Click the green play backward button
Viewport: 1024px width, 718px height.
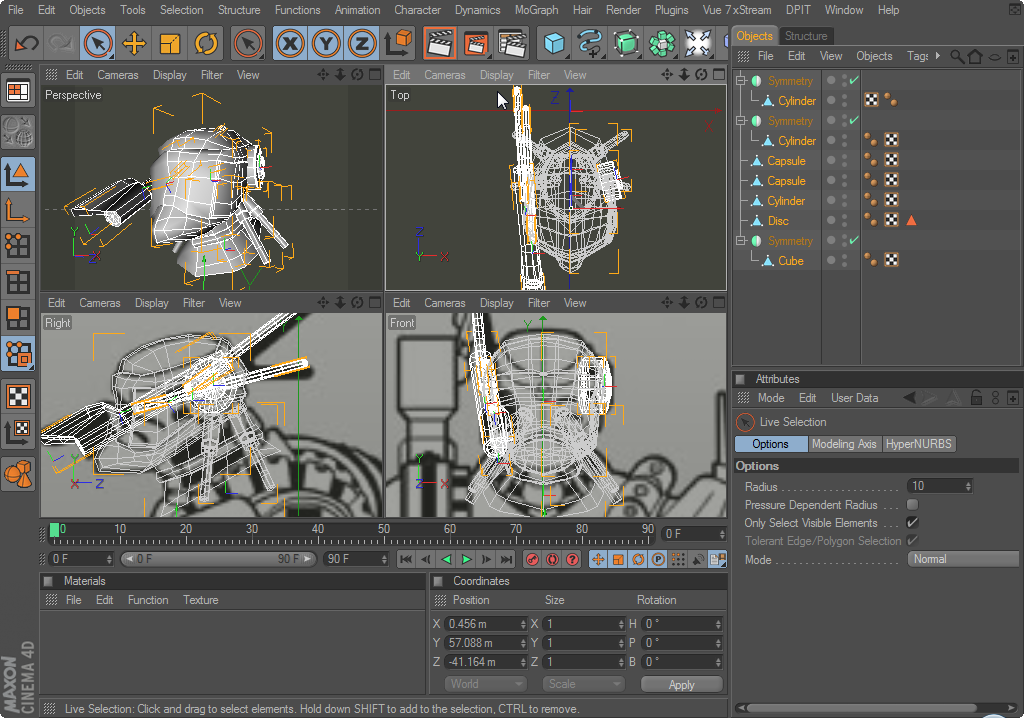point(446,559)
